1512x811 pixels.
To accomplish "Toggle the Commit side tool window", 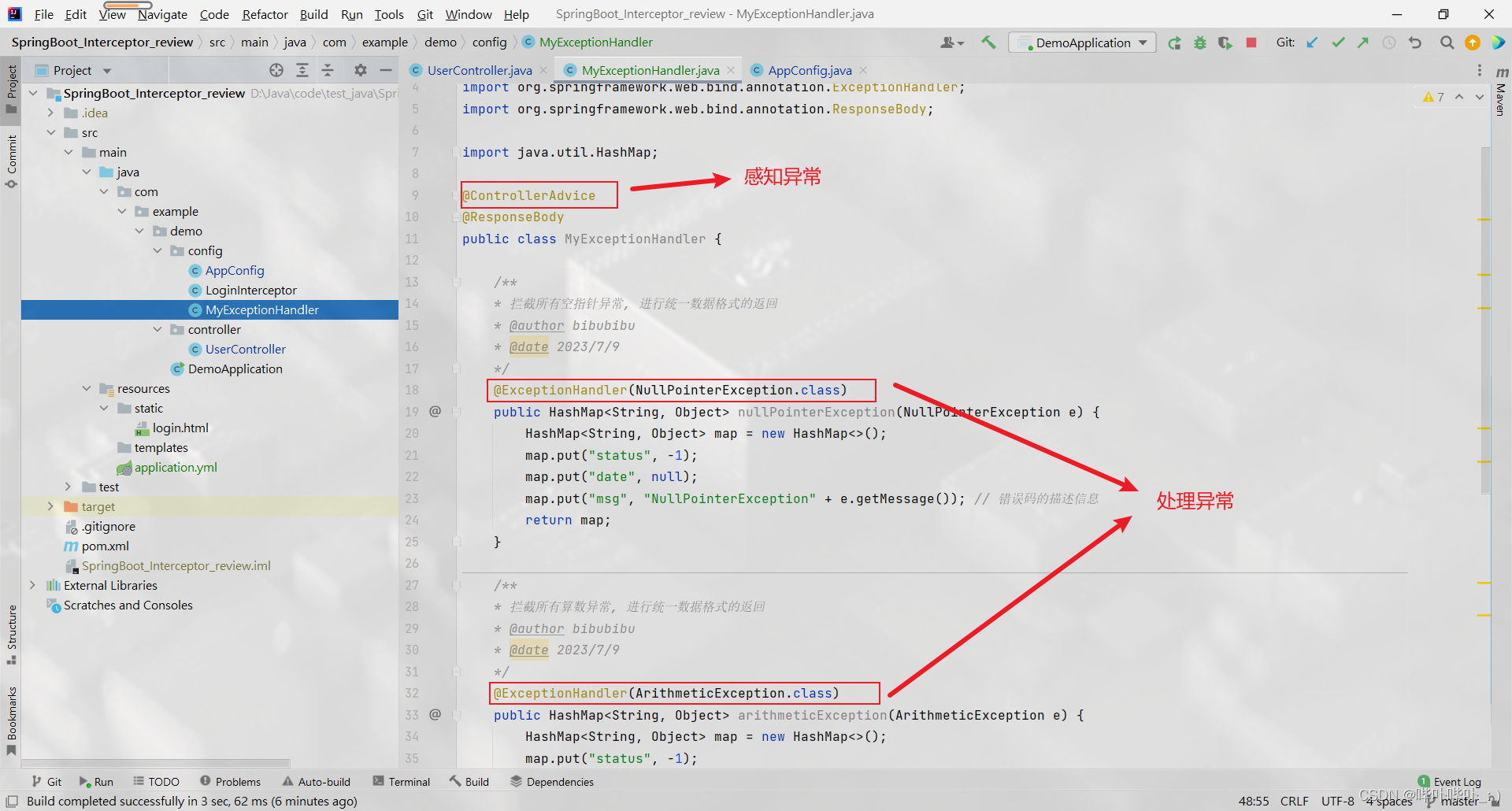I will click(11, 161).
